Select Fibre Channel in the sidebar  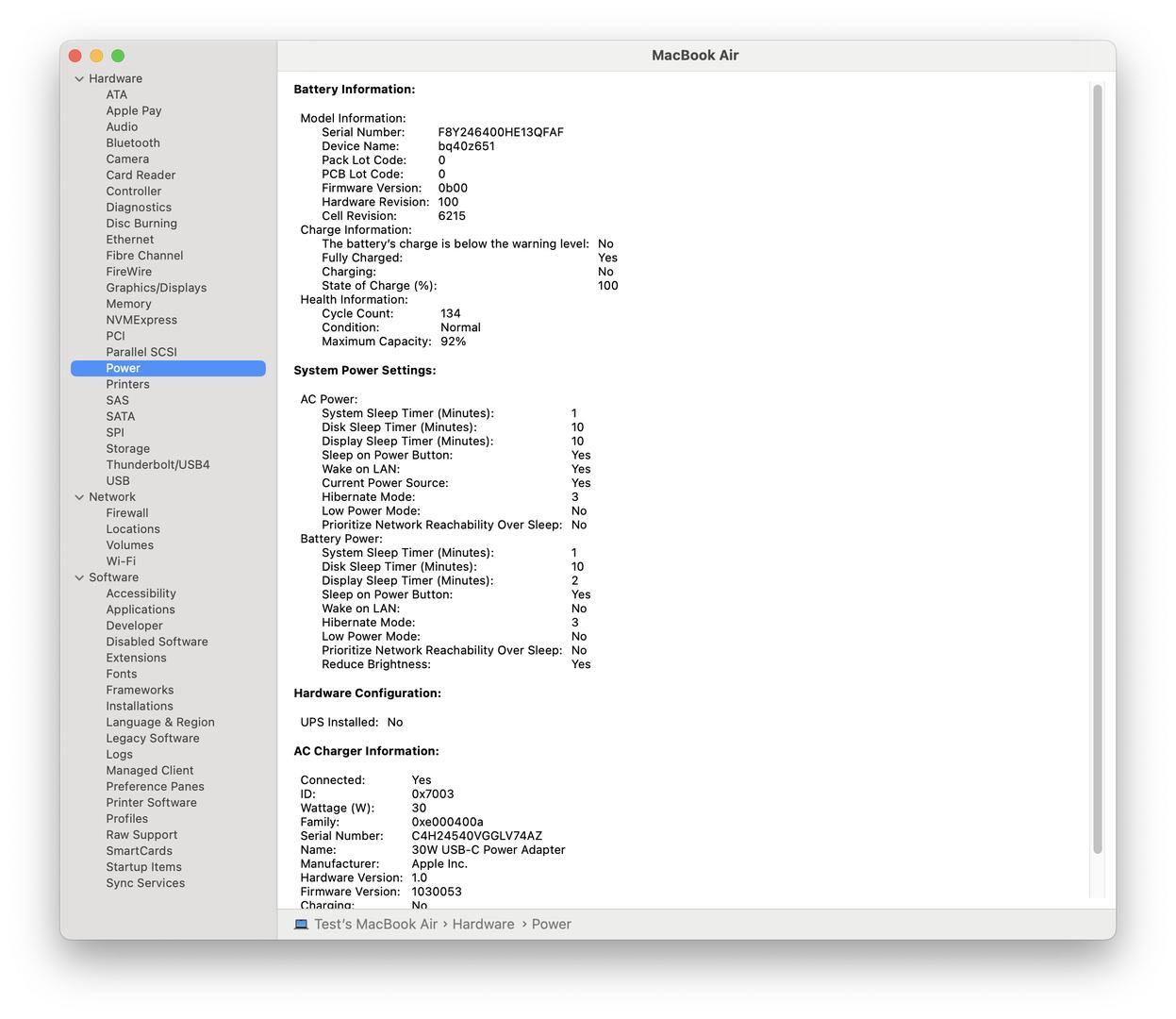(x=144, y=255)
